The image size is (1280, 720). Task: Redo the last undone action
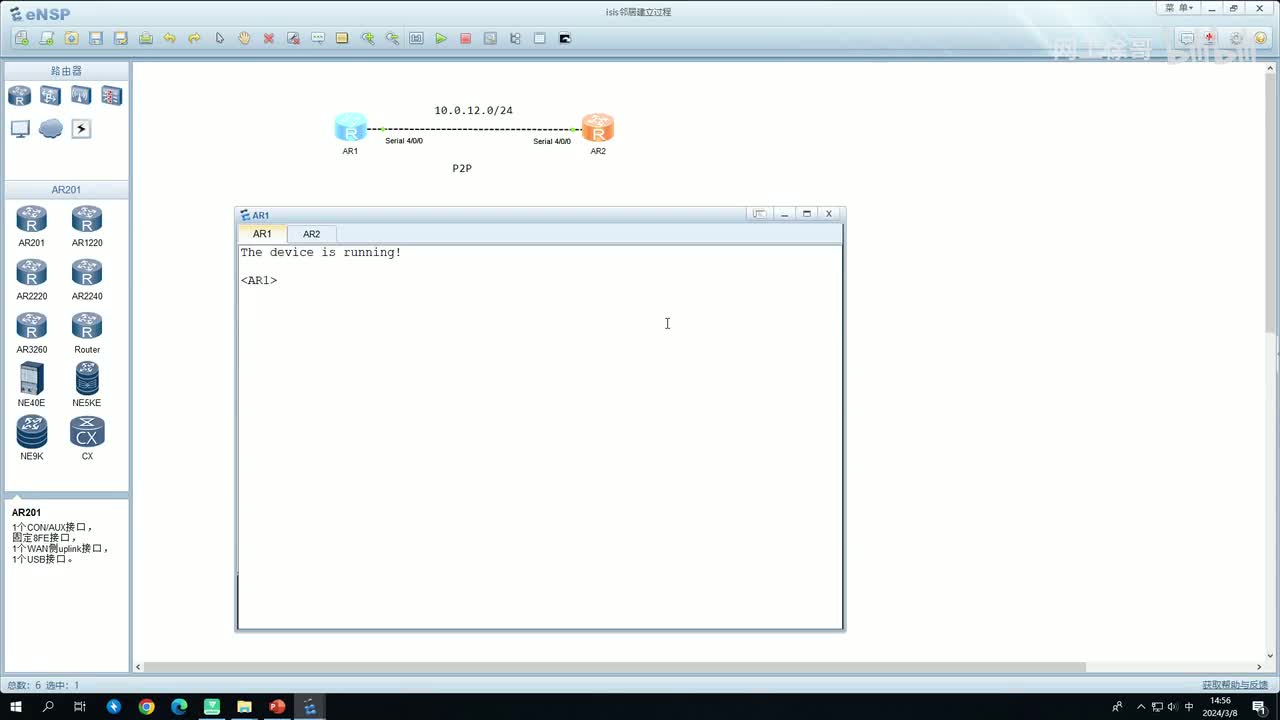[195, 38]
